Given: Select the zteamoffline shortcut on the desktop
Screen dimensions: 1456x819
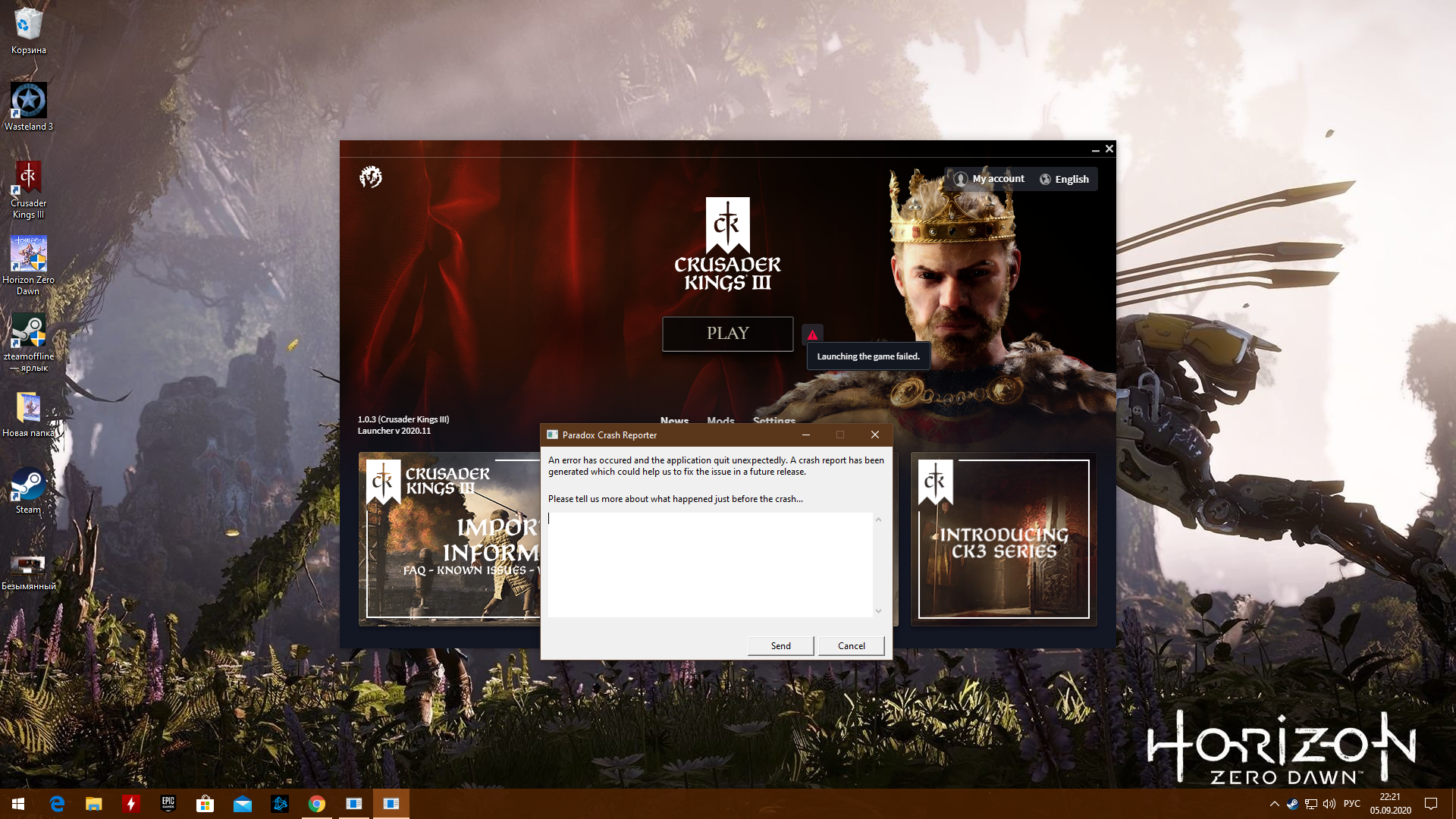Looking at the screenshot, I should pos(29,343).
